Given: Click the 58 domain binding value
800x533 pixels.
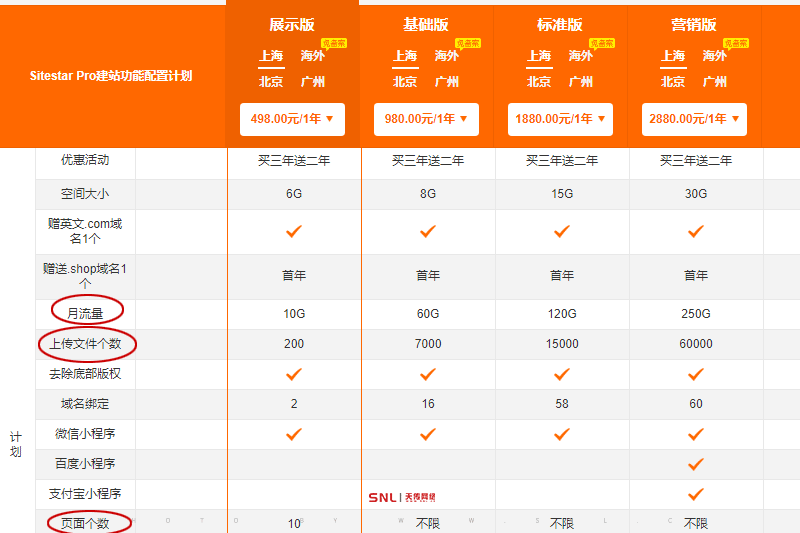Looking at the screenshot, I should tap(562, 404).
